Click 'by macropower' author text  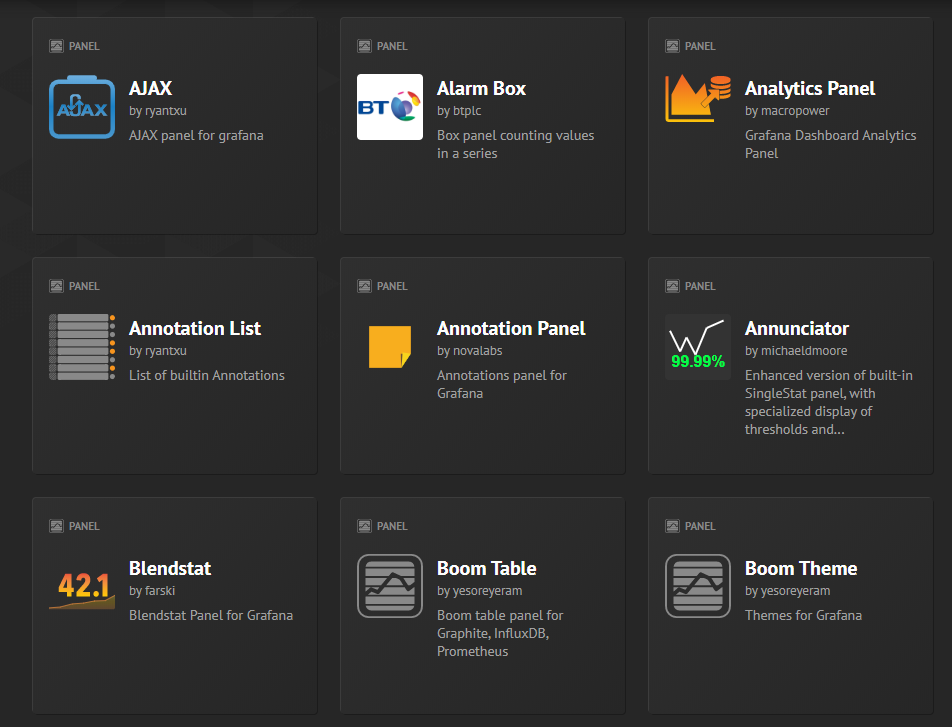(787, 111)
